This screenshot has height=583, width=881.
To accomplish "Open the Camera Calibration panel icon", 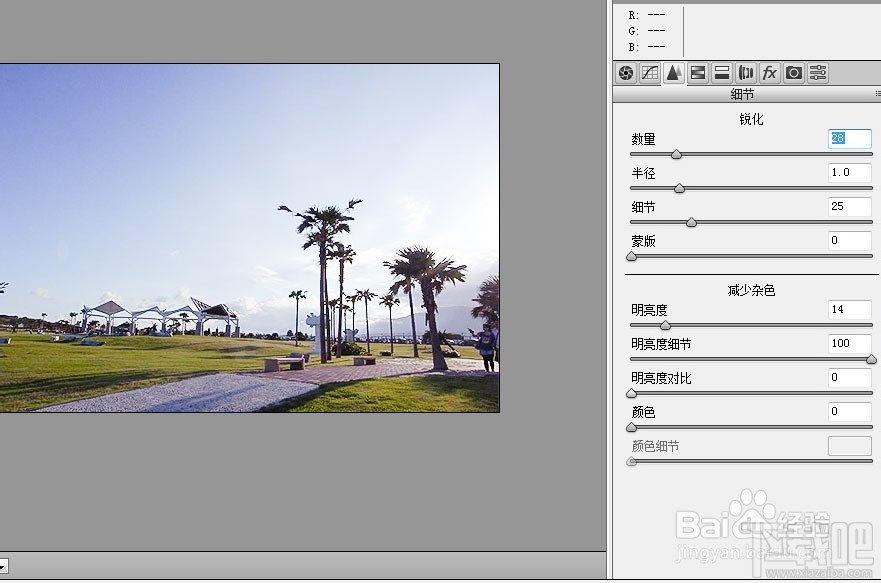I will (793, 72).
